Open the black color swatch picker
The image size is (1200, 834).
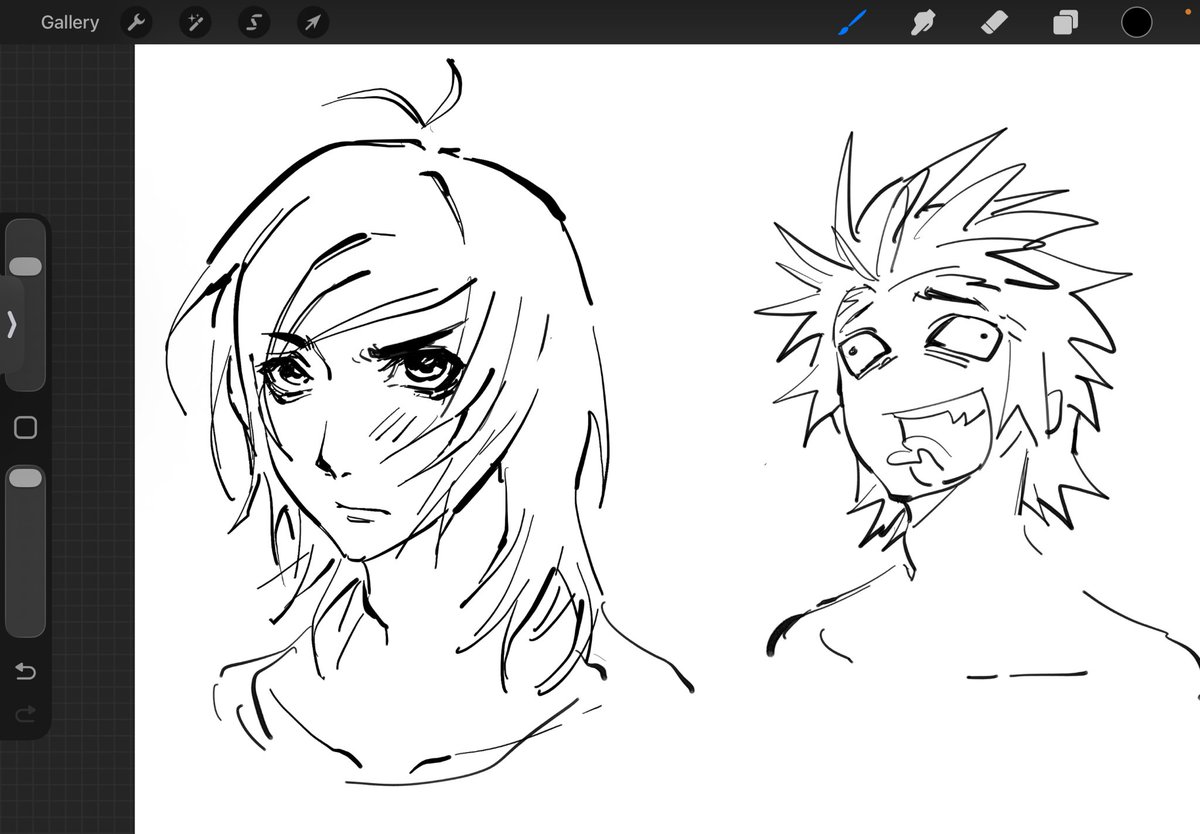coord(1137,22)
